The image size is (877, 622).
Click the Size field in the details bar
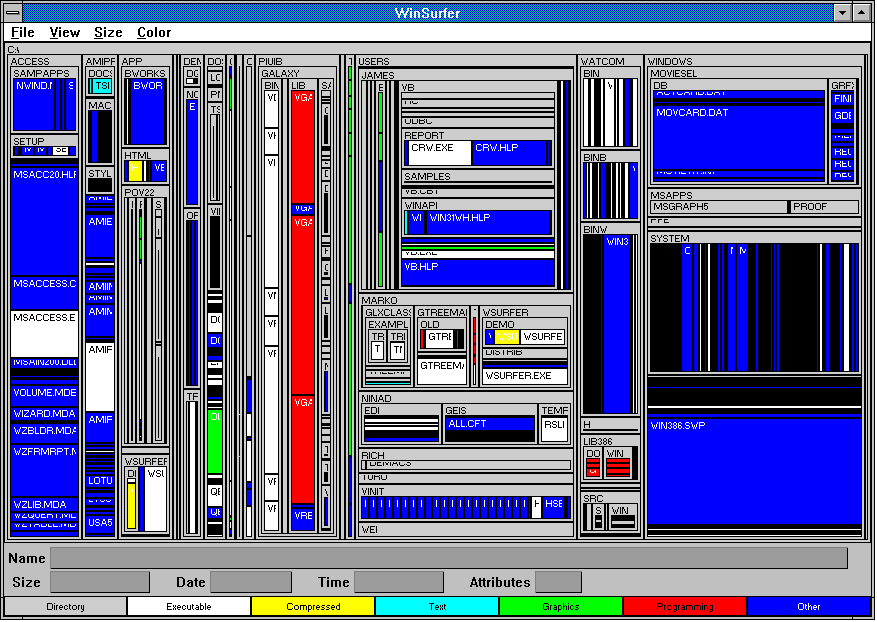(x=100, y=582)
